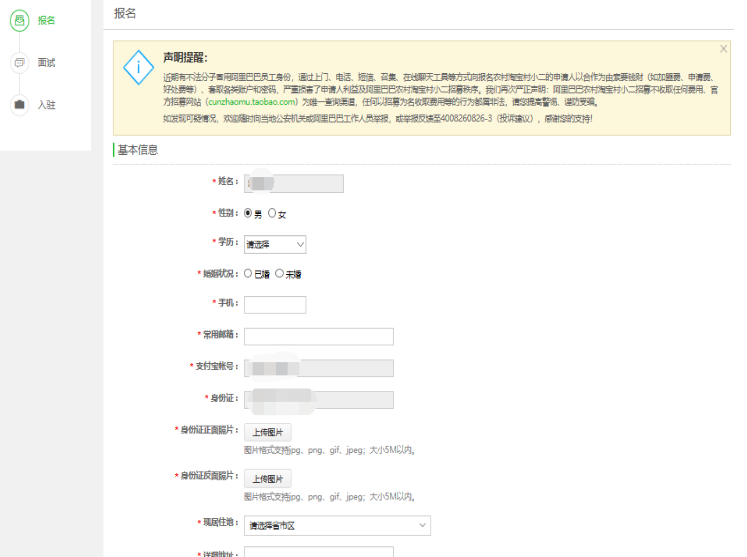Choose 已婚 for marital status
The image size is (747, 557).
tap(248, 273)
